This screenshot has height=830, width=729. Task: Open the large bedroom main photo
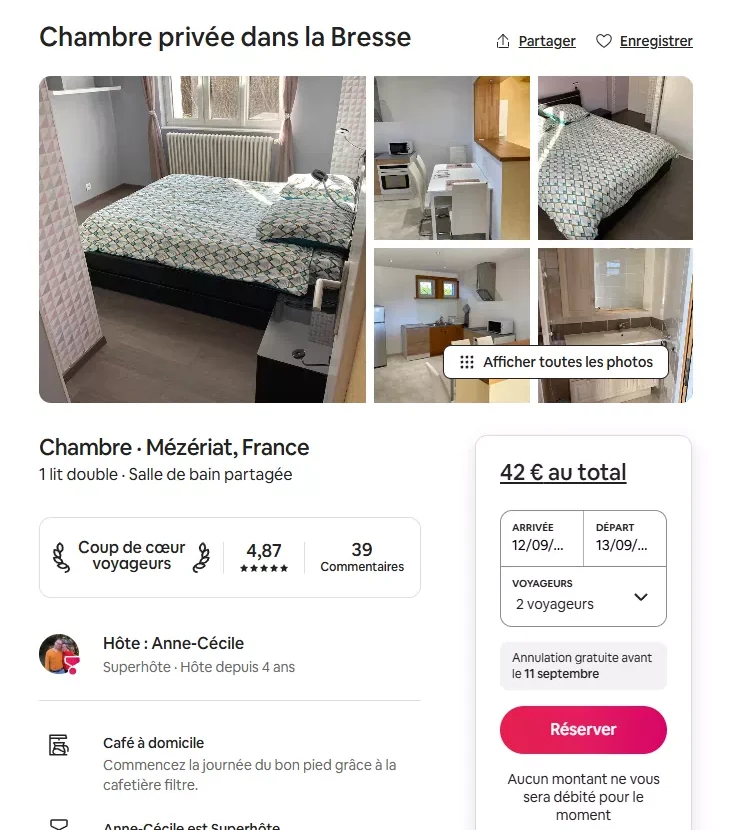click(x=202, y=239)
